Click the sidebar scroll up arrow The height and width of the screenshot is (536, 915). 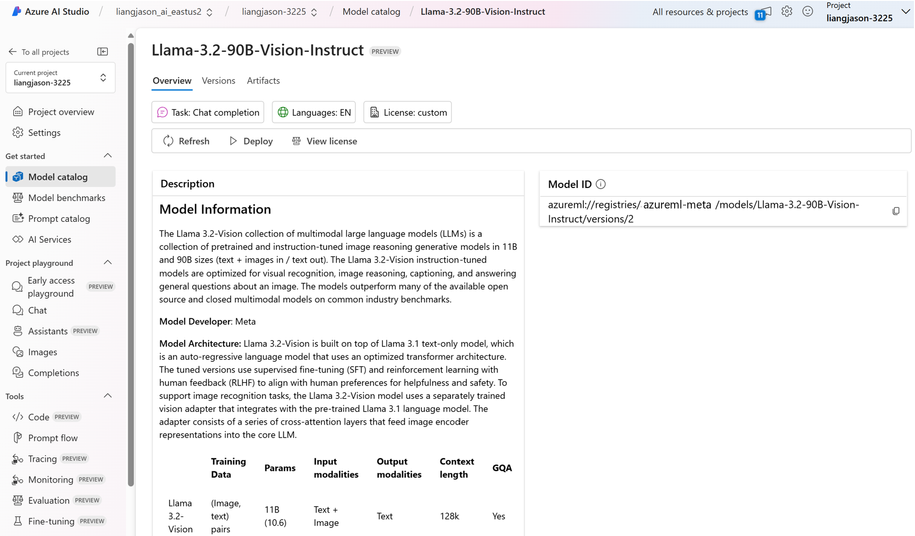tap(131, 36)
